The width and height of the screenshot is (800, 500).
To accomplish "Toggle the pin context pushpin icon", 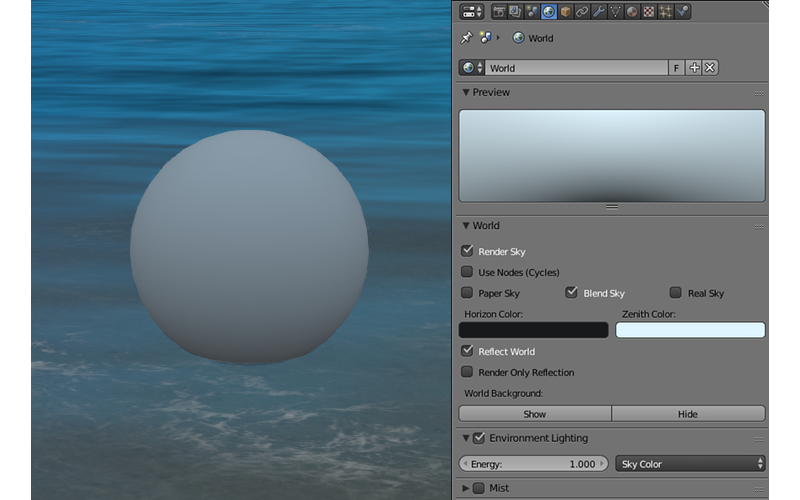I will [x=466, y=38].
